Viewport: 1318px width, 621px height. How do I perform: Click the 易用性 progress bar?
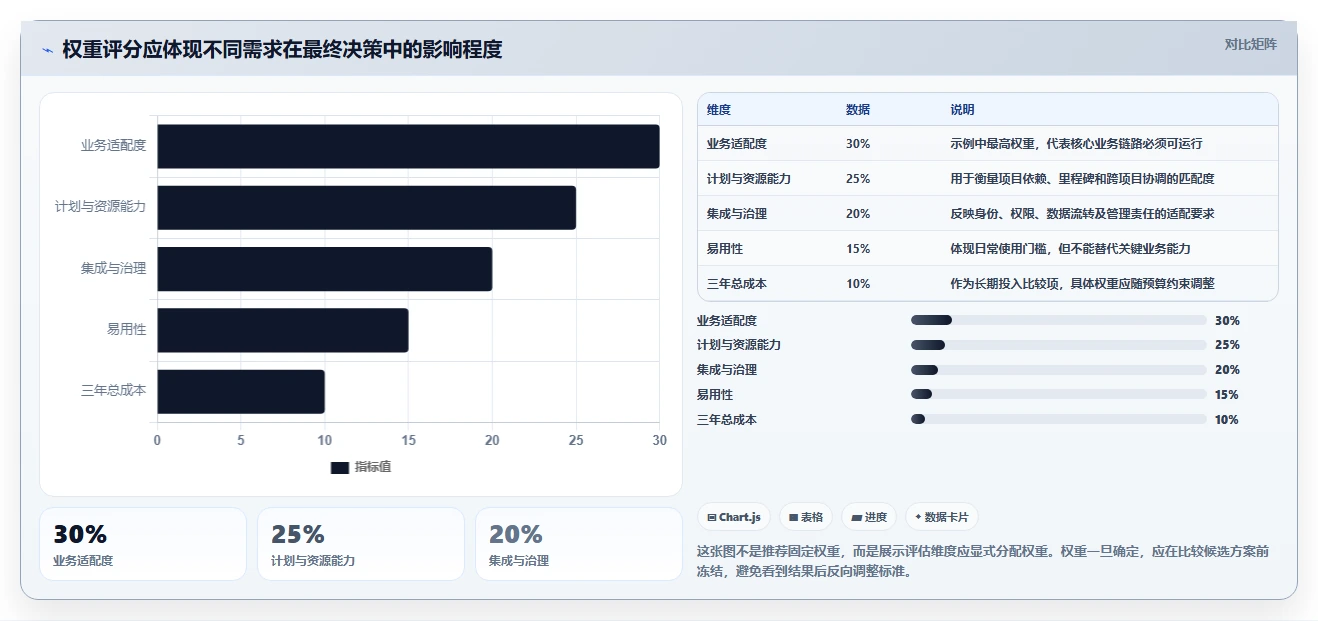pyautogui.click(x=1059, y=395)
